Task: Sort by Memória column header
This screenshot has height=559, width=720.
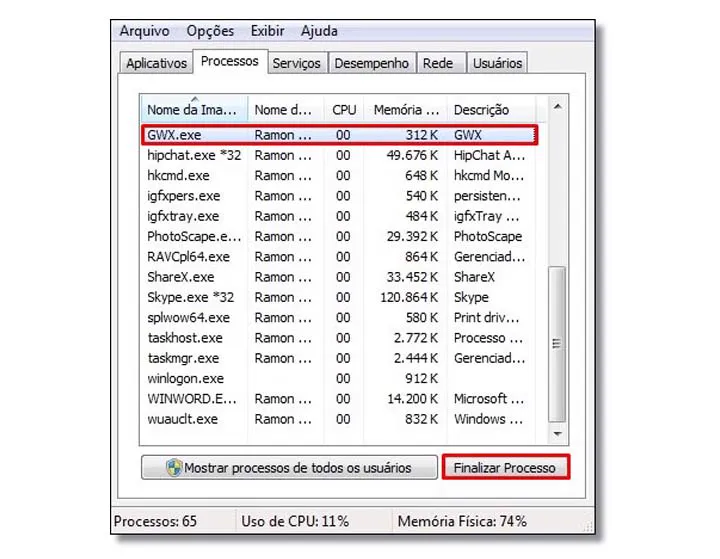Action: (x=405, y=110)
